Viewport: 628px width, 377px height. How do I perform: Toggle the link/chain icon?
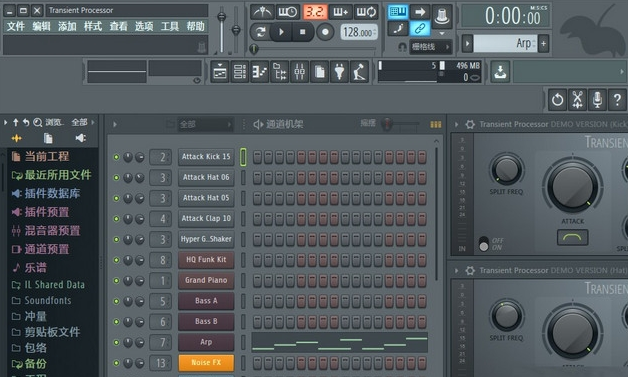(x=419, y=28)
